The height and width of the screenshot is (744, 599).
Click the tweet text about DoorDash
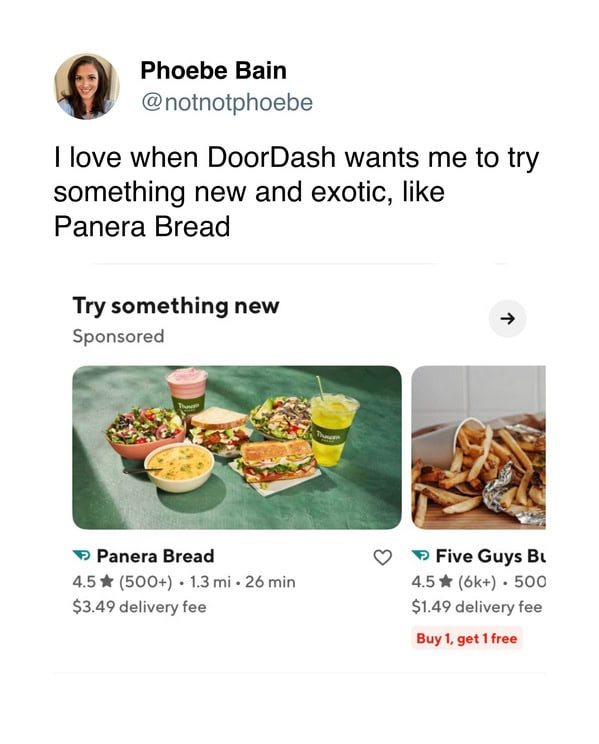297,192
